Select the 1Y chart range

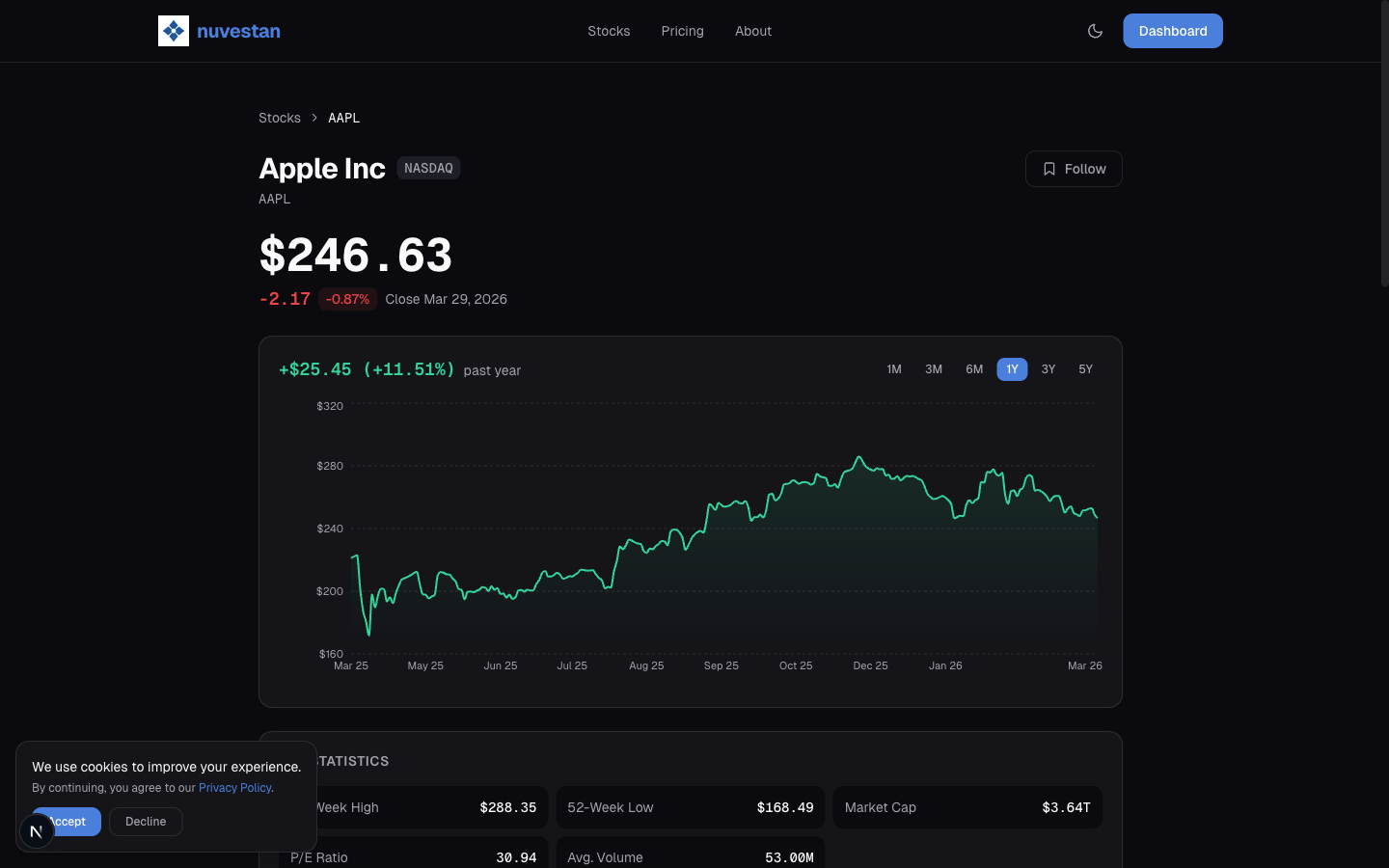(x=1012, y=369)
